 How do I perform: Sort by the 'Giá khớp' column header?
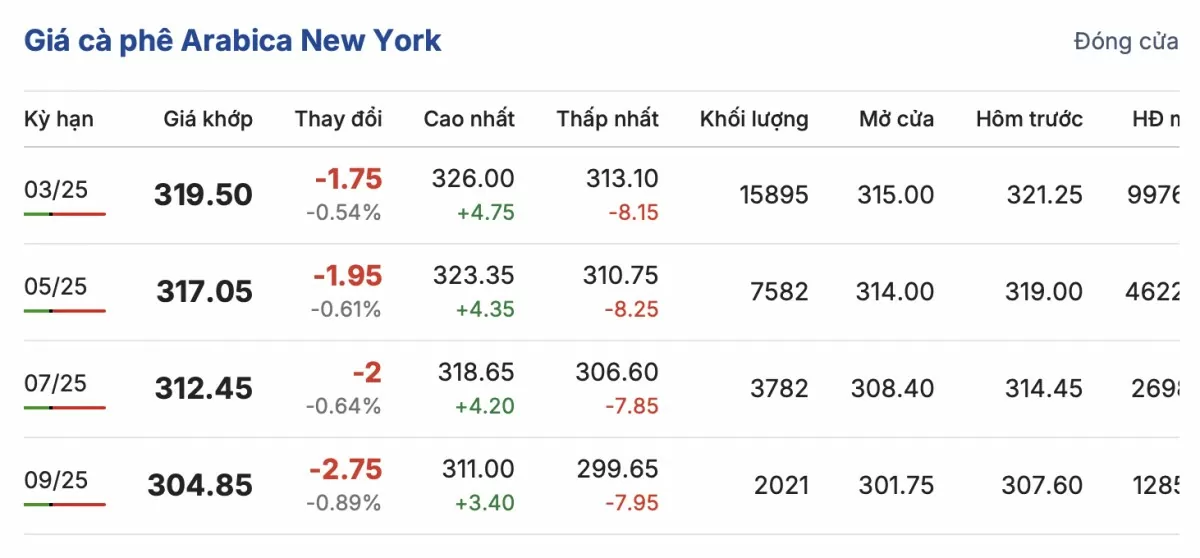(x=208, y=119)
